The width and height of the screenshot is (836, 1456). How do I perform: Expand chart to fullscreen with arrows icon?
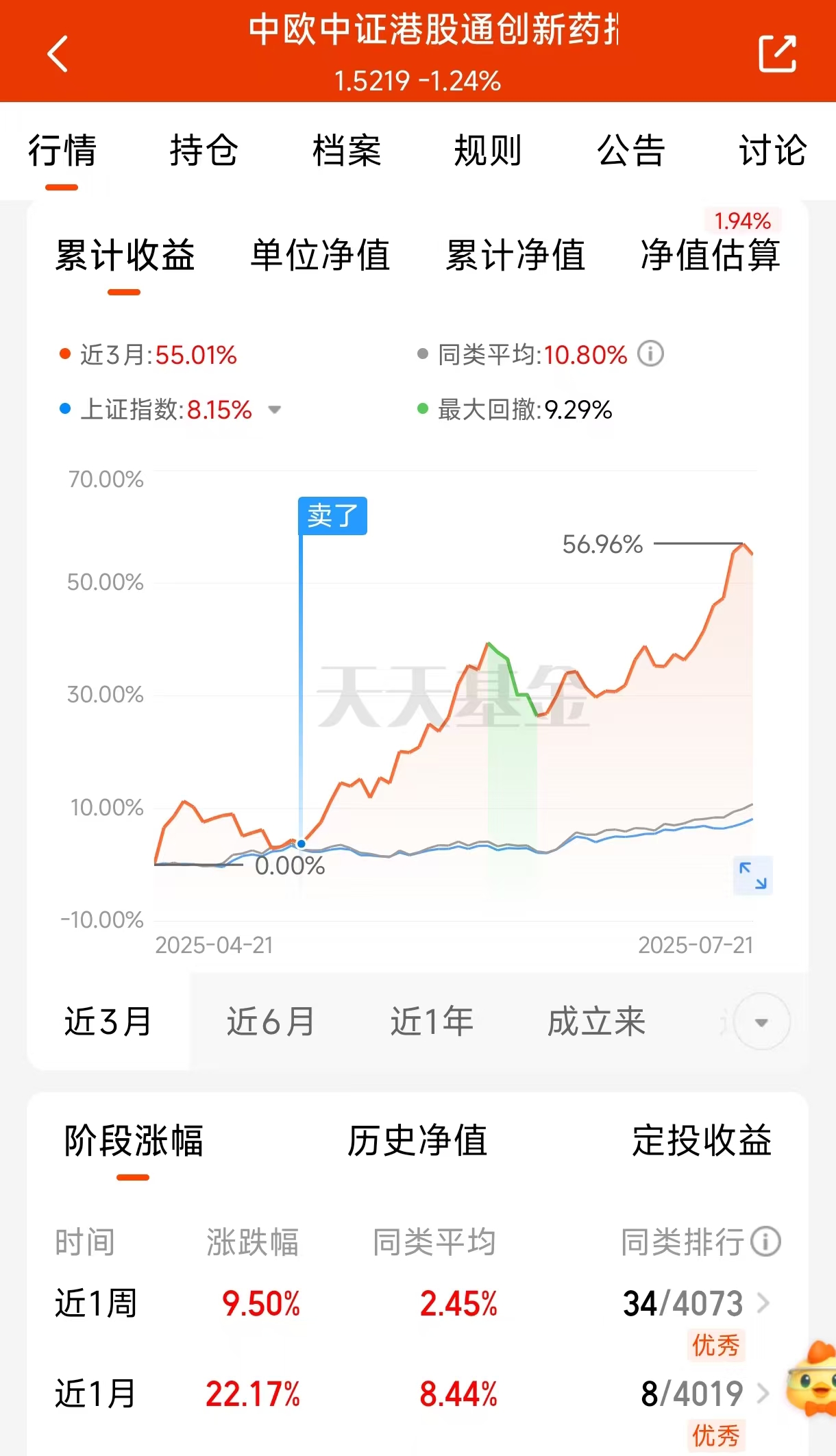click(x=752, y=876)
